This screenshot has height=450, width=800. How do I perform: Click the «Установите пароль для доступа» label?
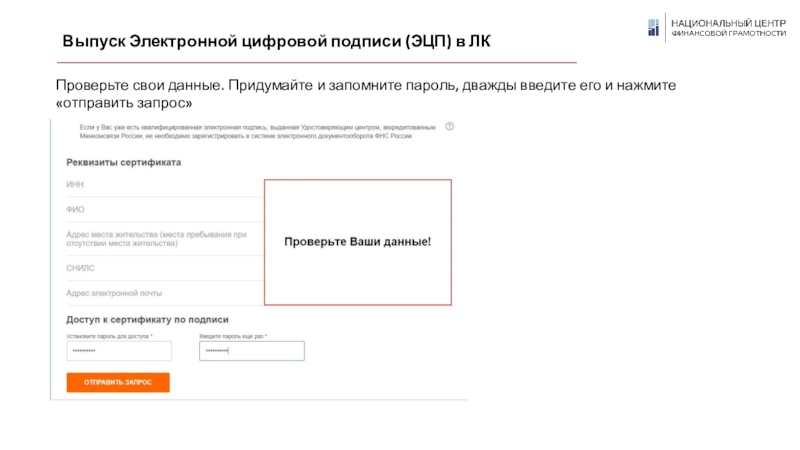coord(109,336)
